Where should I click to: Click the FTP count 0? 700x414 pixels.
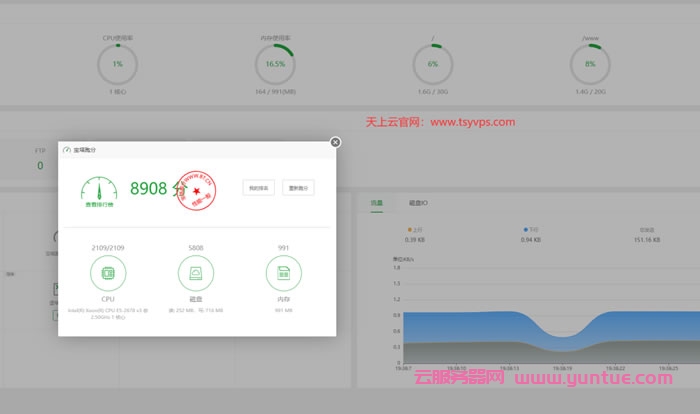40,166
